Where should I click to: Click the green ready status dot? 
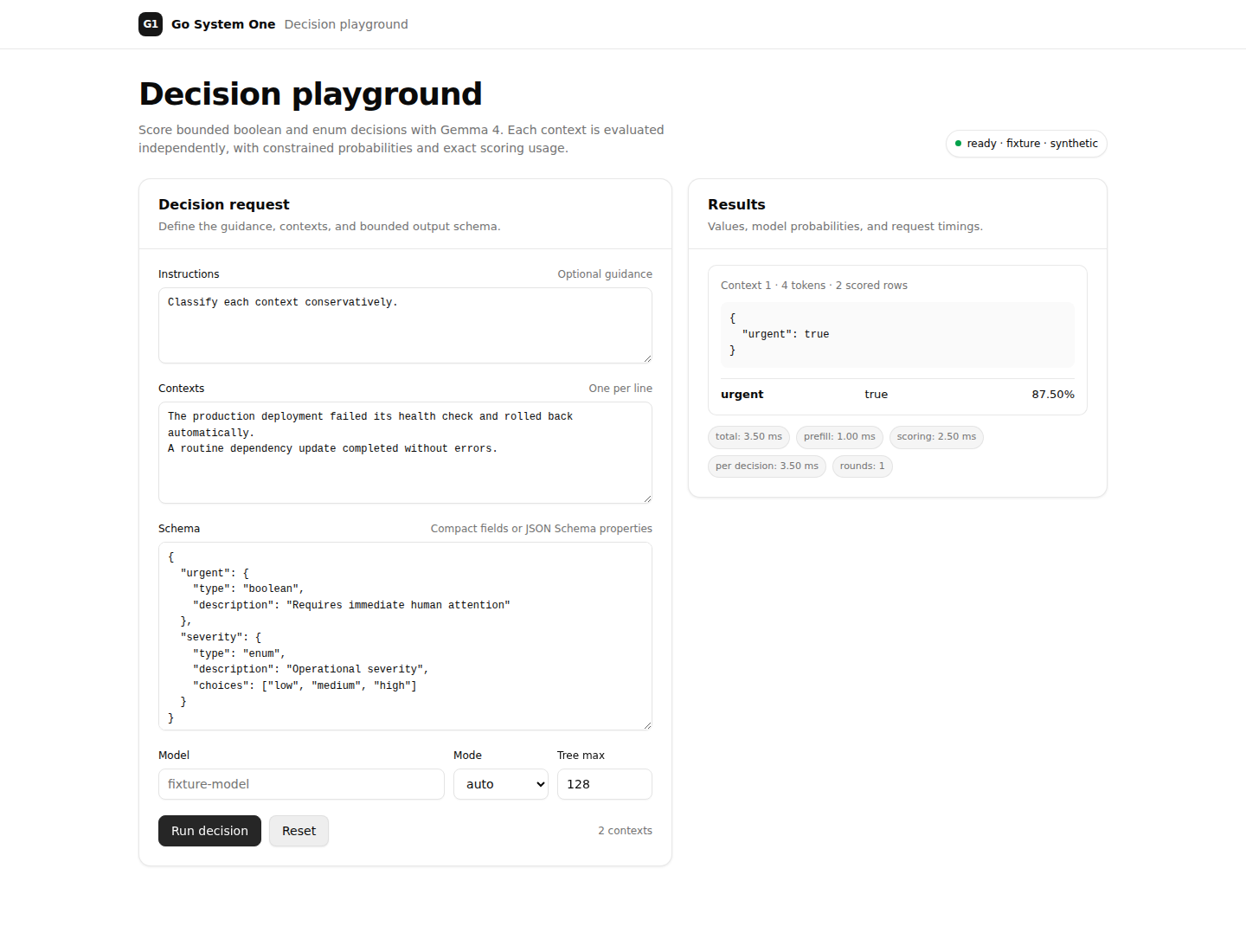(958, 144)
